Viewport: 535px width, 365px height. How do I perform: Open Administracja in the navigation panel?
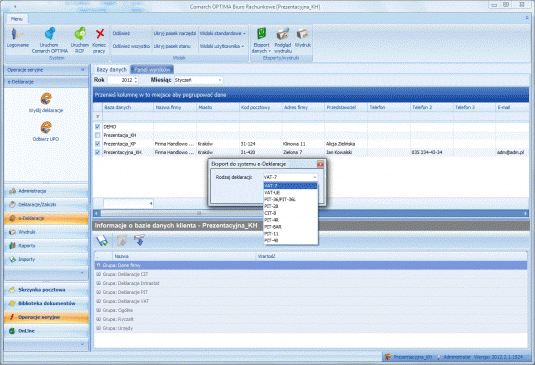tap(46, 191)
